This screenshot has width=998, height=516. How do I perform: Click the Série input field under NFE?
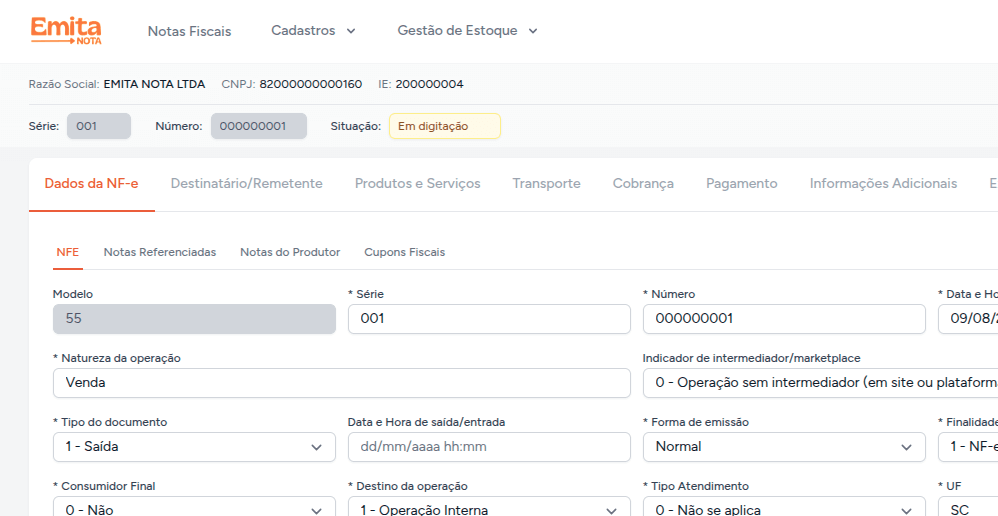488,319
